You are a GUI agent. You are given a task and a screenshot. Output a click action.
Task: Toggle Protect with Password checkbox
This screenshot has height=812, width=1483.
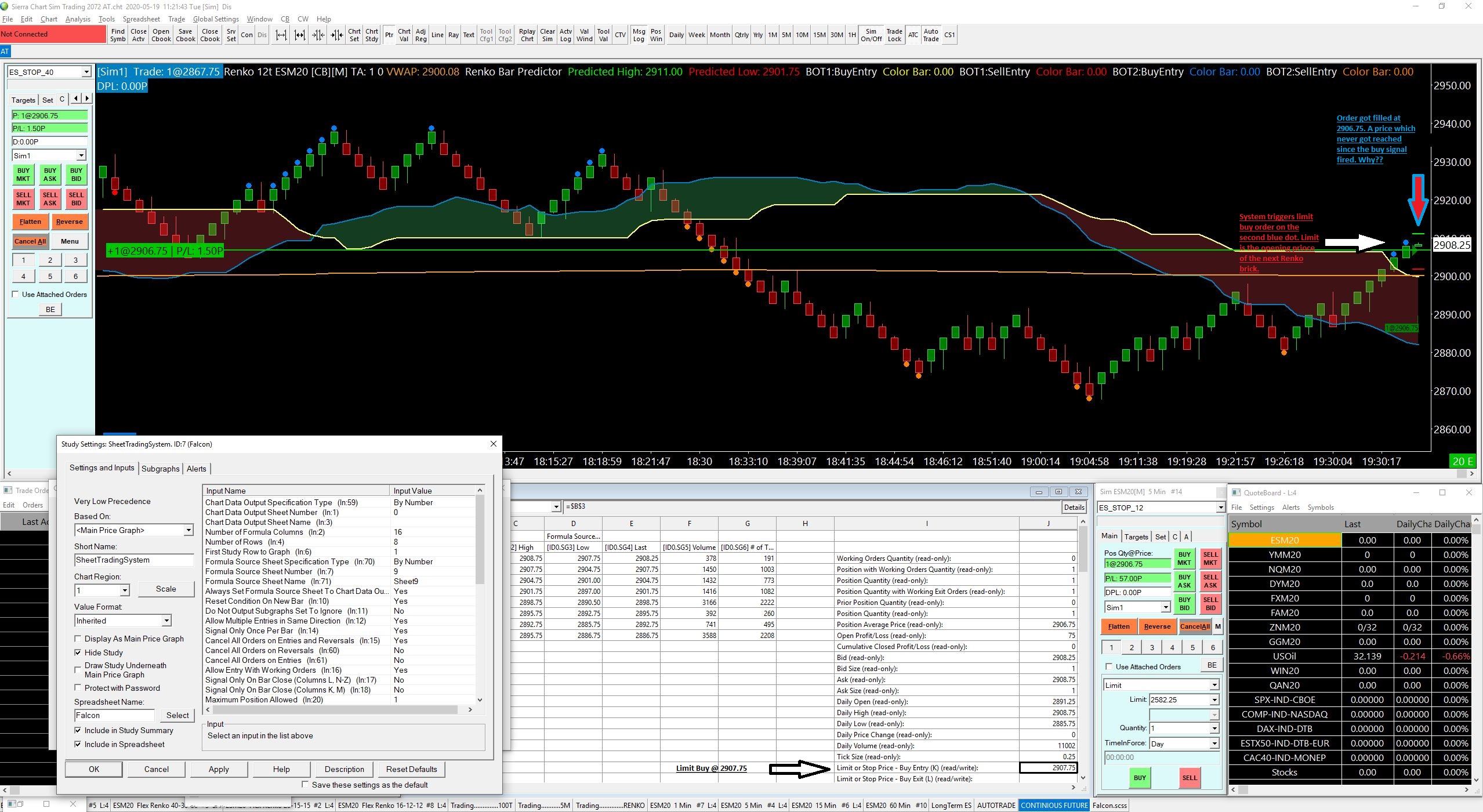(x=78, y=688)
